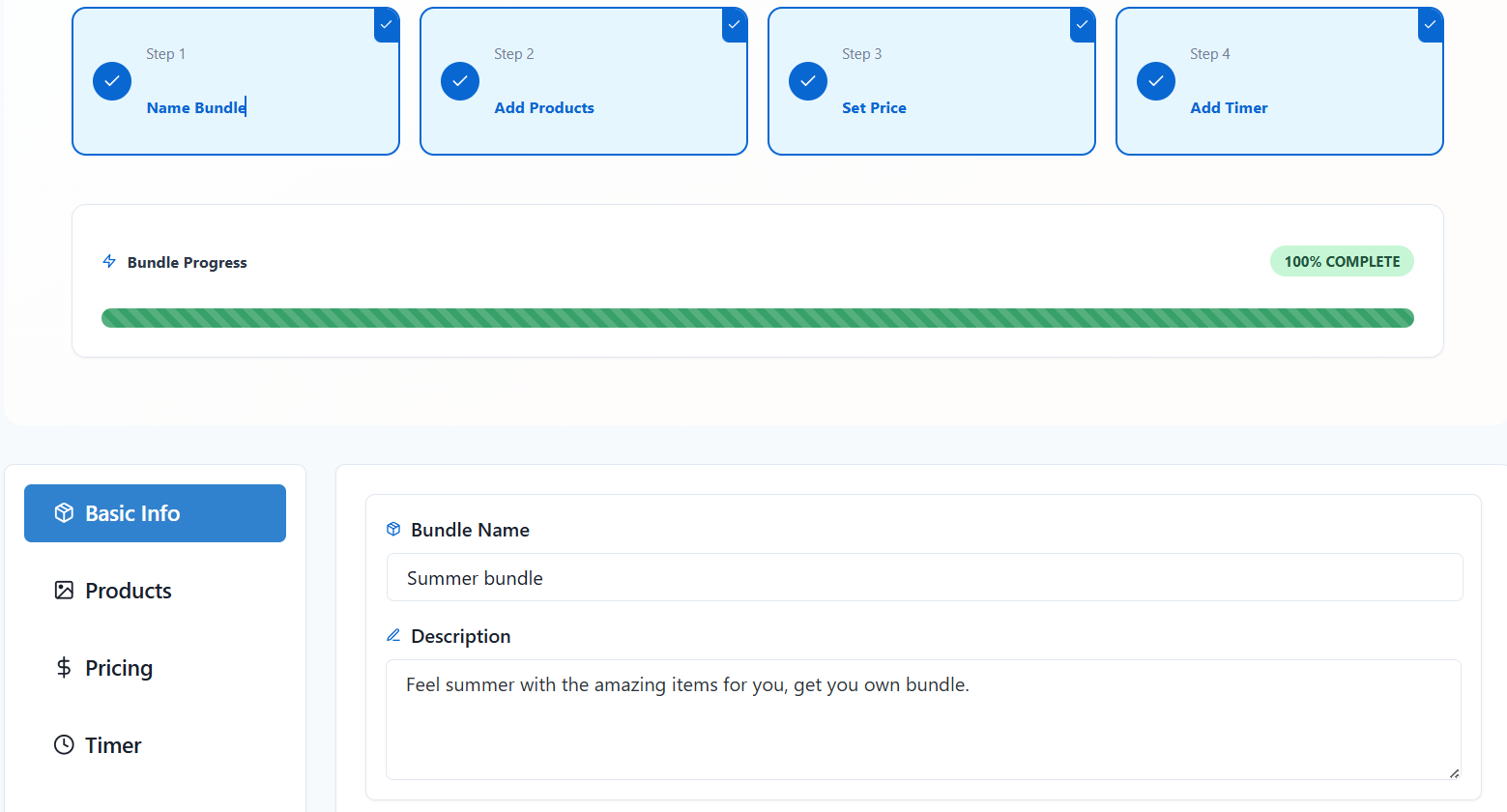Click the 'Bundle Name' field label
The width and height of the screenshot is (1507, 812).
click(x=470, y=530)
